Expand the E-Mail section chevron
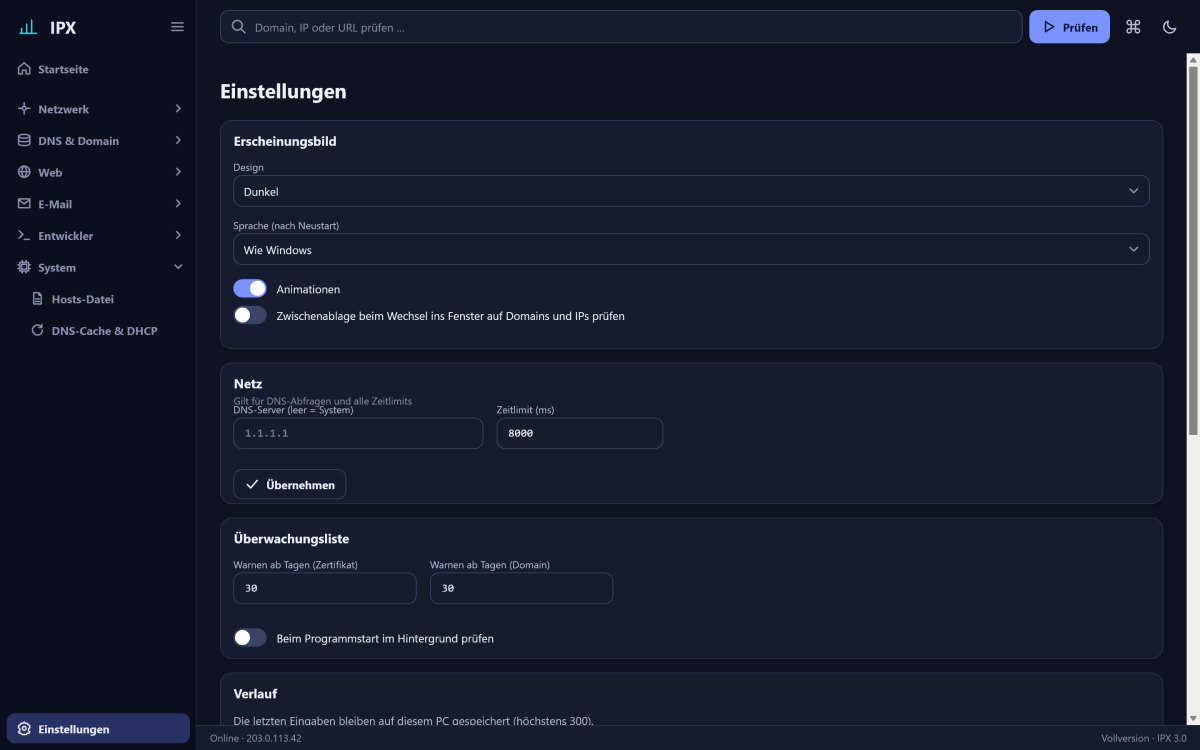Screen dimensions: 1200x750 pos(178,204)
